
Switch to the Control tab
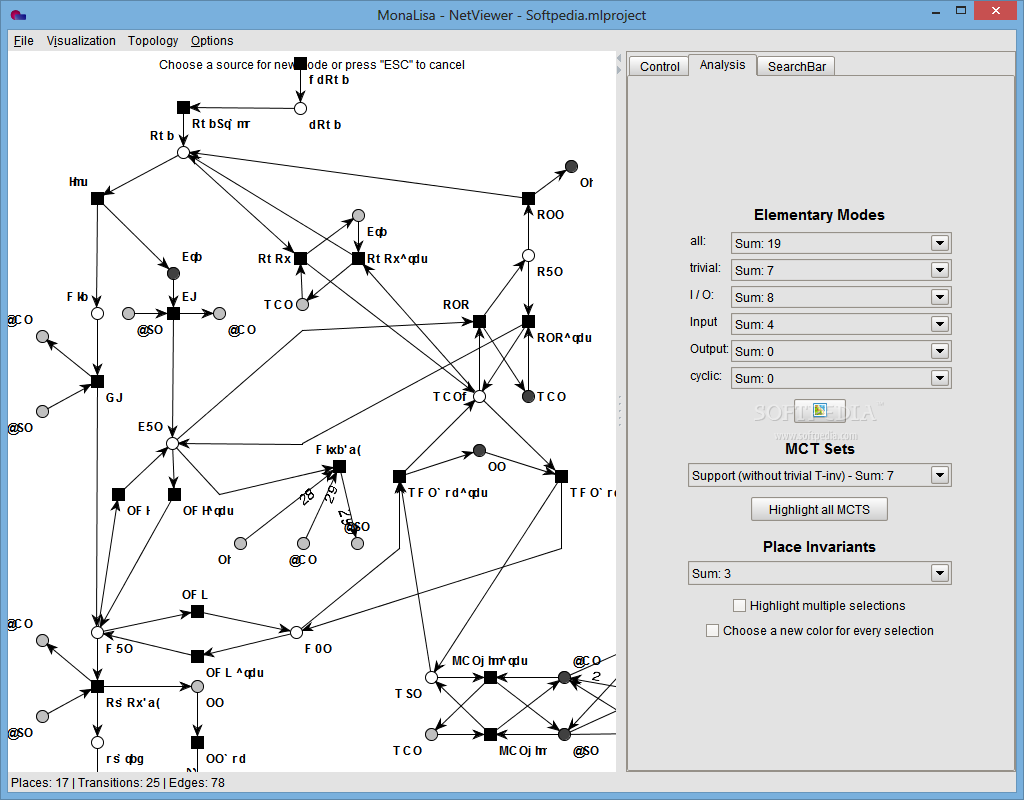point(660,67)
